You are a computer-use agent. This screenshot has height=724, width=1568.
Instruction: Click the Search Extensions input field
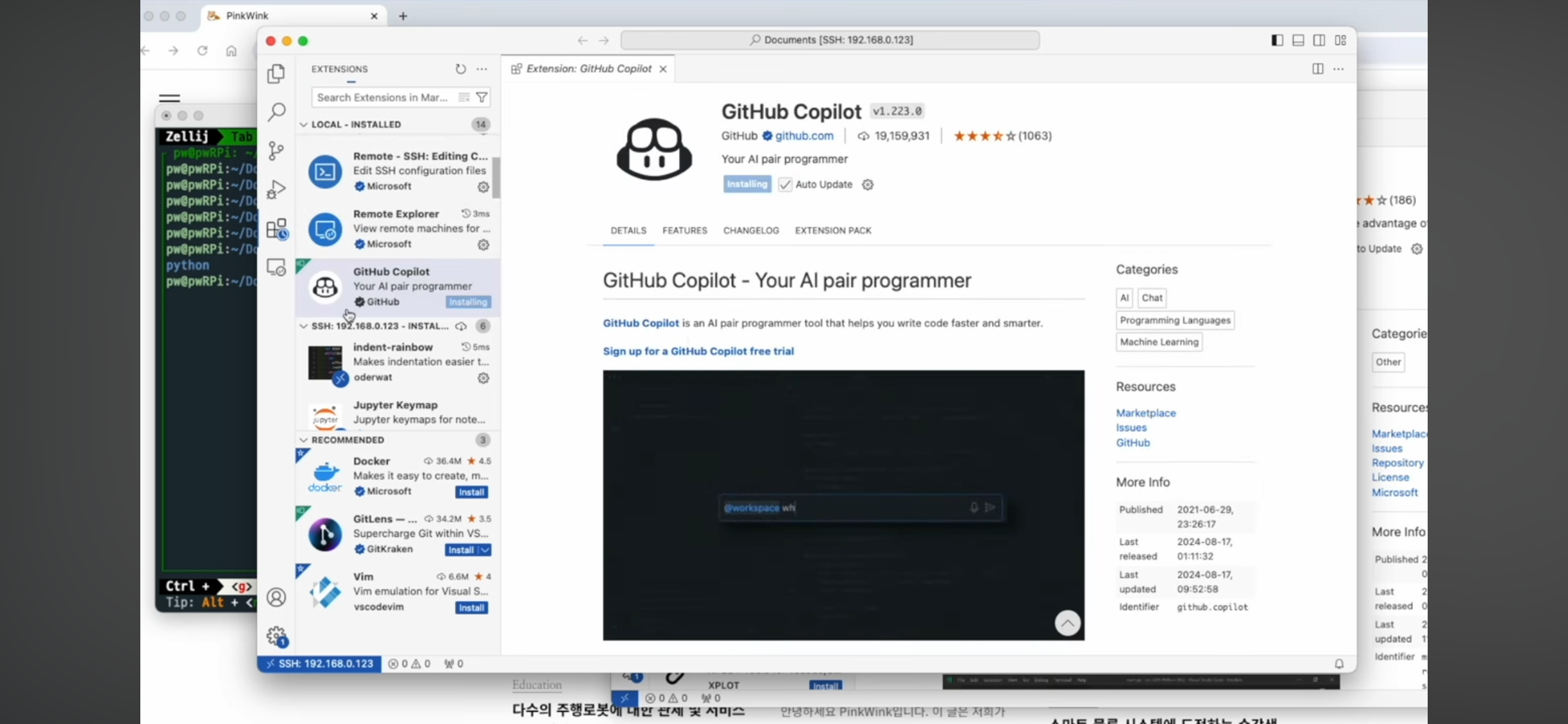382,97
